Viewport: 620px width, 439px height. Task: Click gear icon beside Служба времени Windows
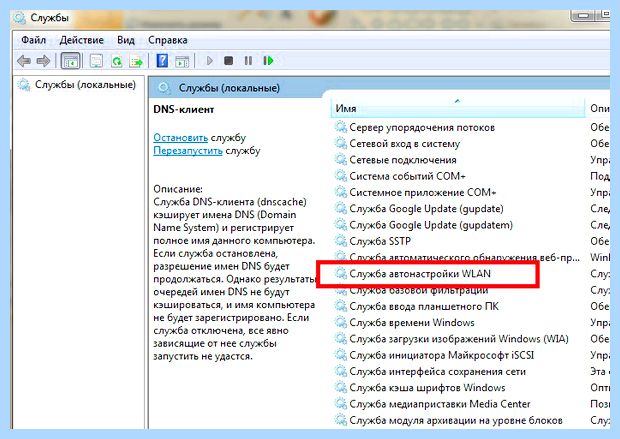[340, 322]
